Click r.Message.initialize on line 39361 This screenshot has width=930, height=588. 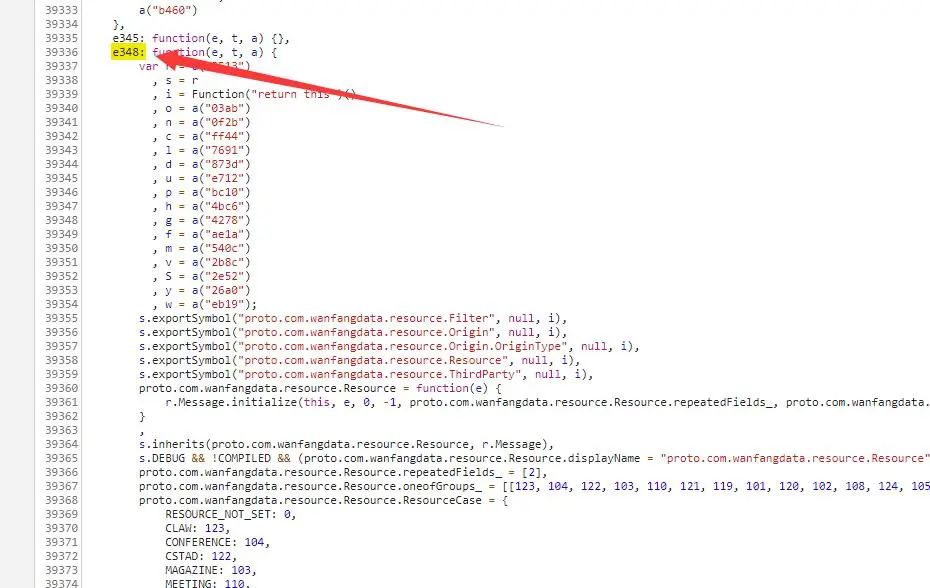click(x=231, y=402)
